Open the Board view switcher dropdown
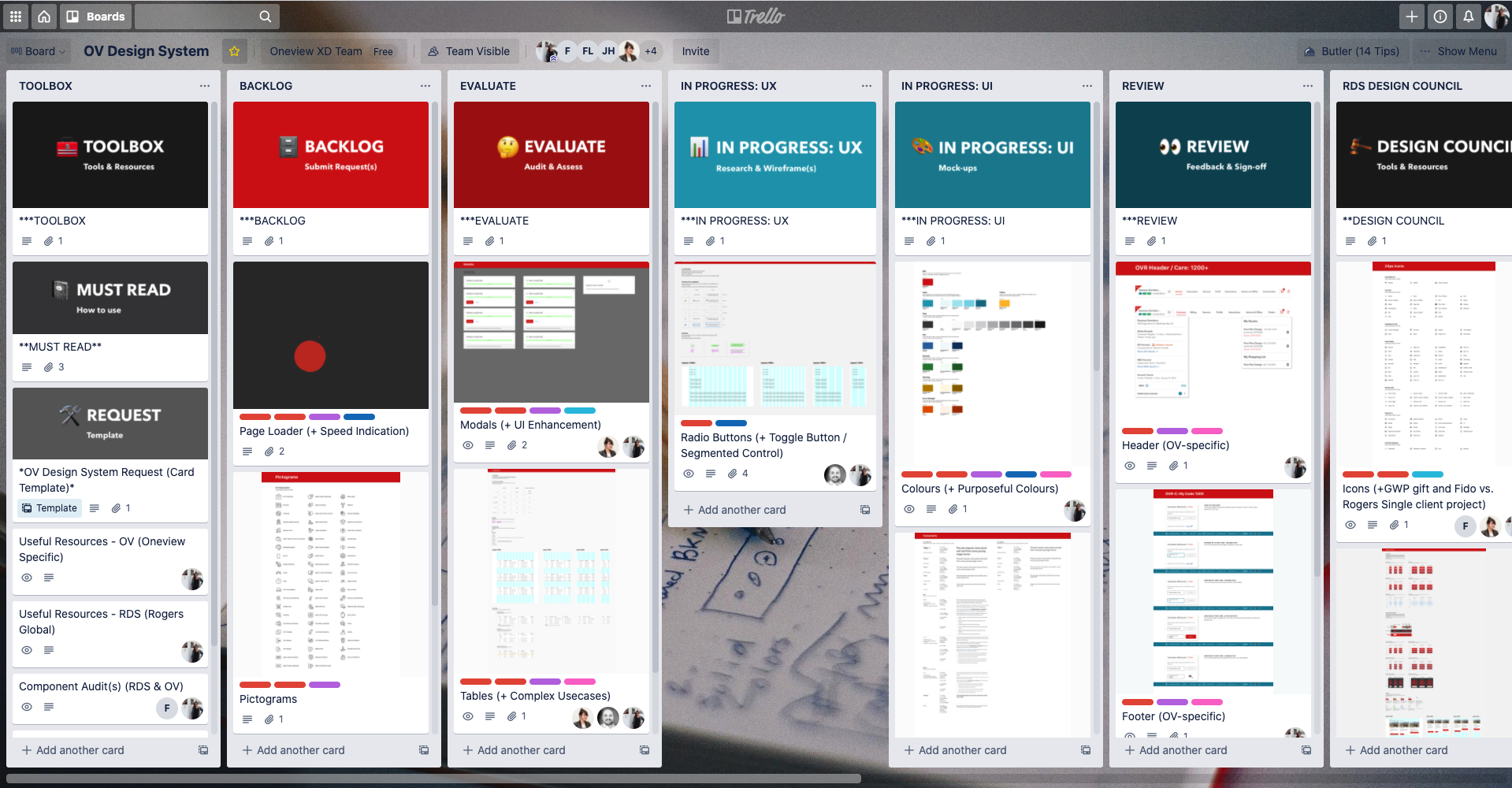Screen dimensions: 1512x788 38,51
